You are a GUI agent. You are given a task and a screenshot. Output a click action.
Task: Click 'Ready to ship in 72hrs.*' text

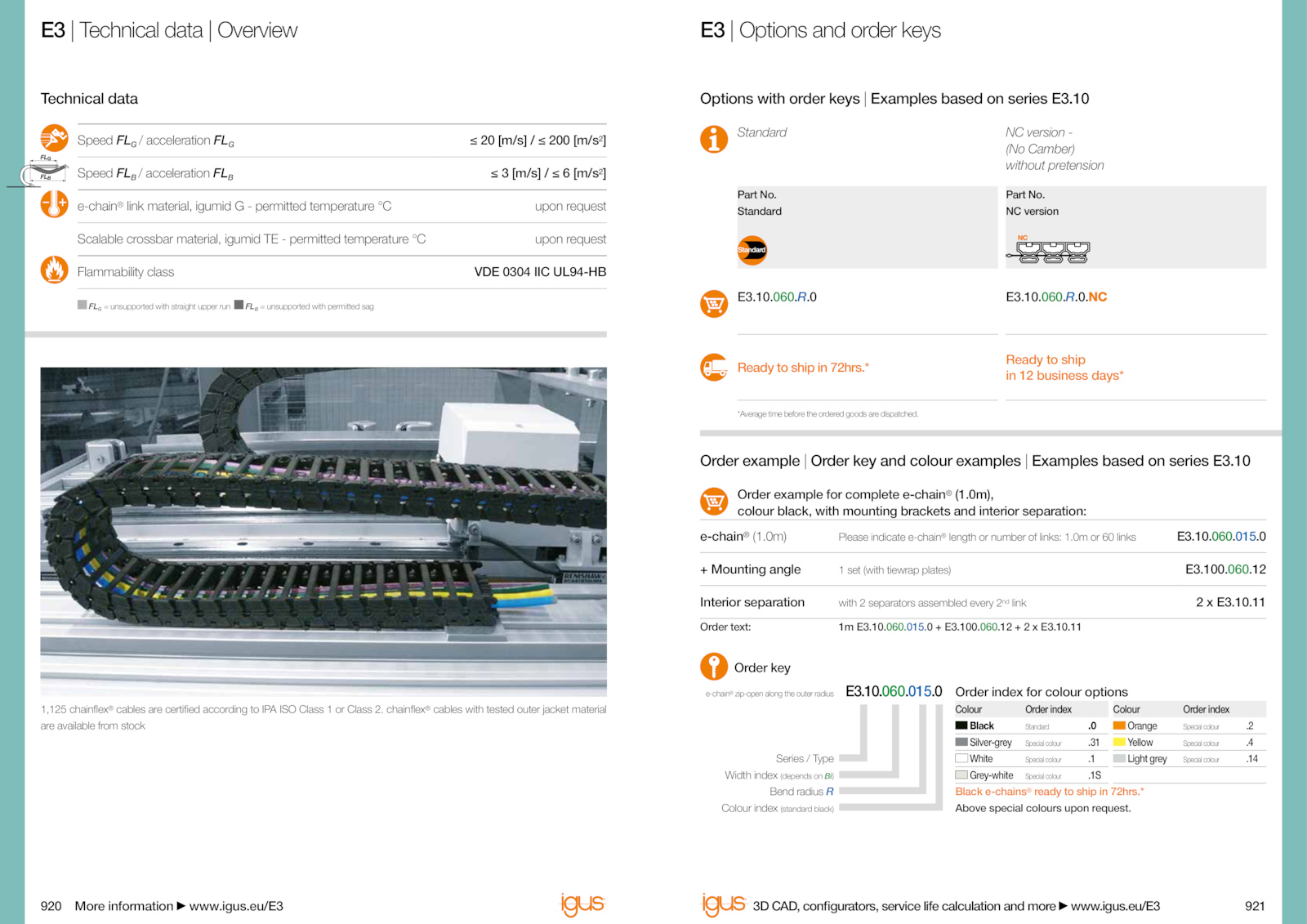803,368
